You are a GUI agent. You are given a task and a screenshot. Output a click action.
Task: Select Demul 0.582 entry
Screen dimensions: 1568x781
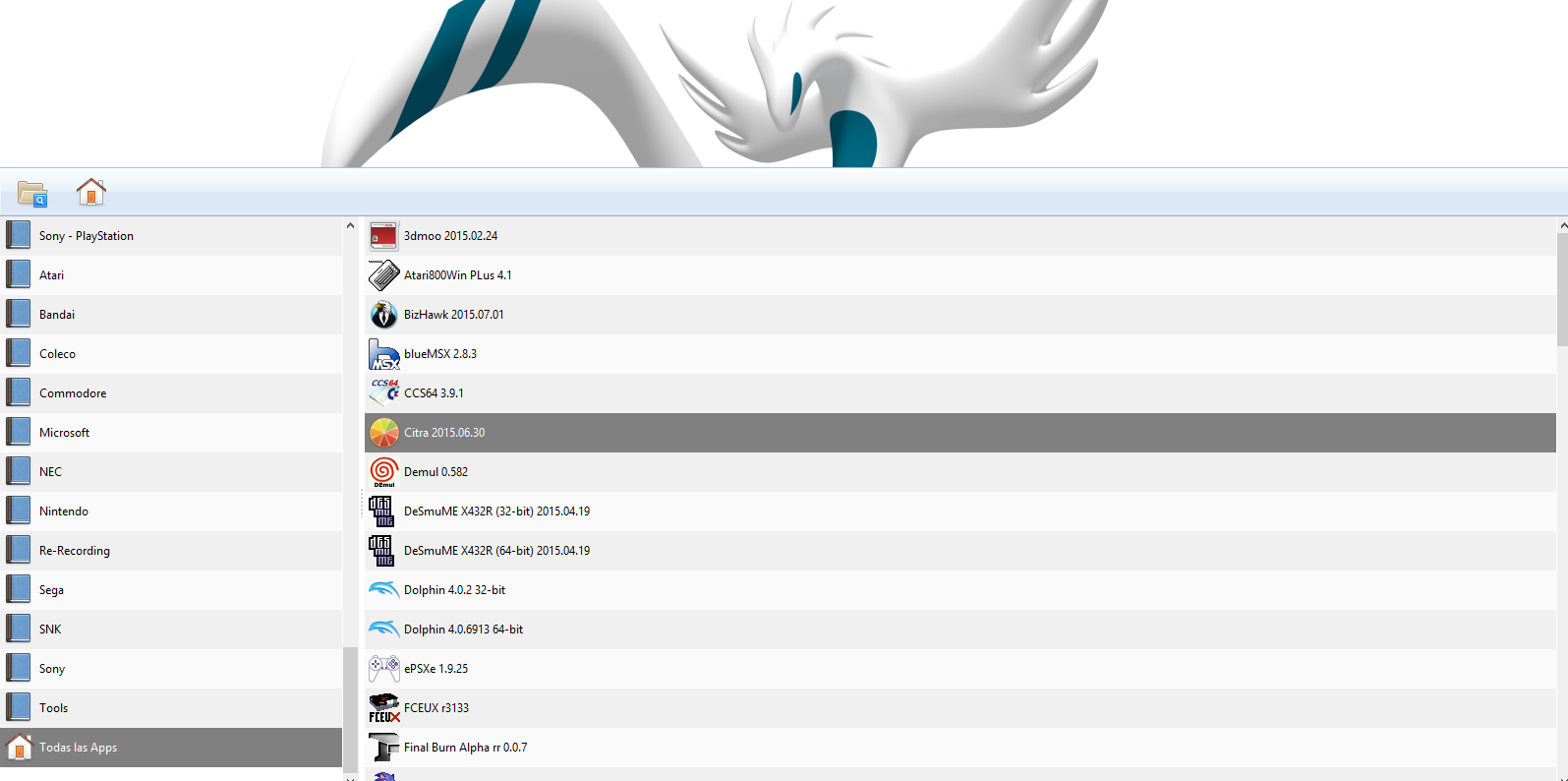[x=960, y=472]
